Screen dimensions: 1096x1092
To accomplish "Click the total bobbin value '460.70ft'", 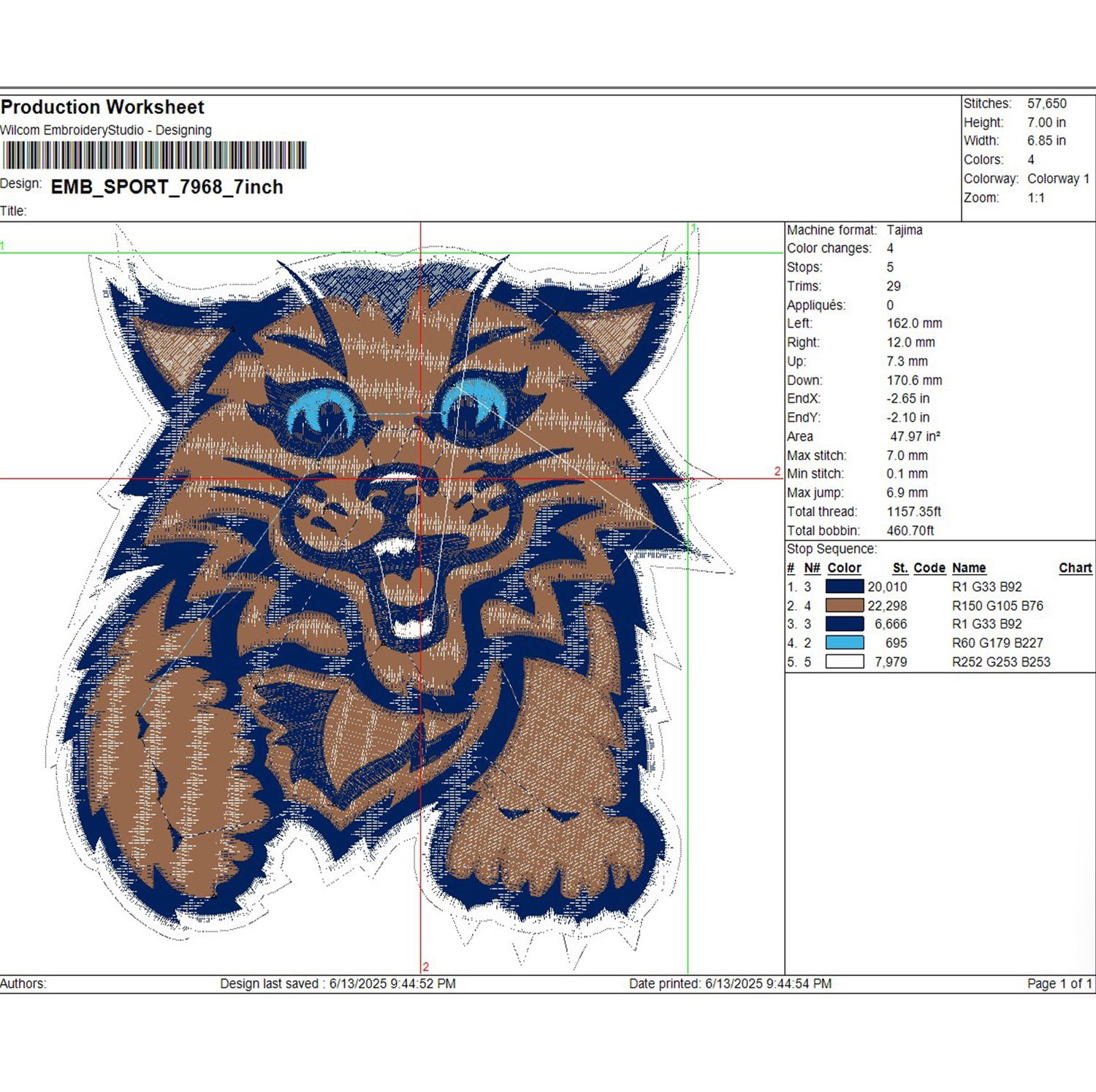I will (x=910, y=531).
